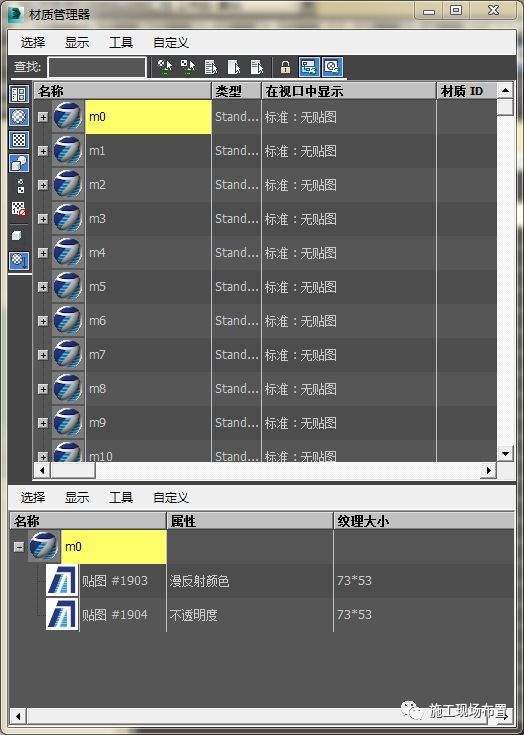
Task: Click the display objects cube-sphere sidebar icon
Action: pyautogui.click(x=19, y=163)
